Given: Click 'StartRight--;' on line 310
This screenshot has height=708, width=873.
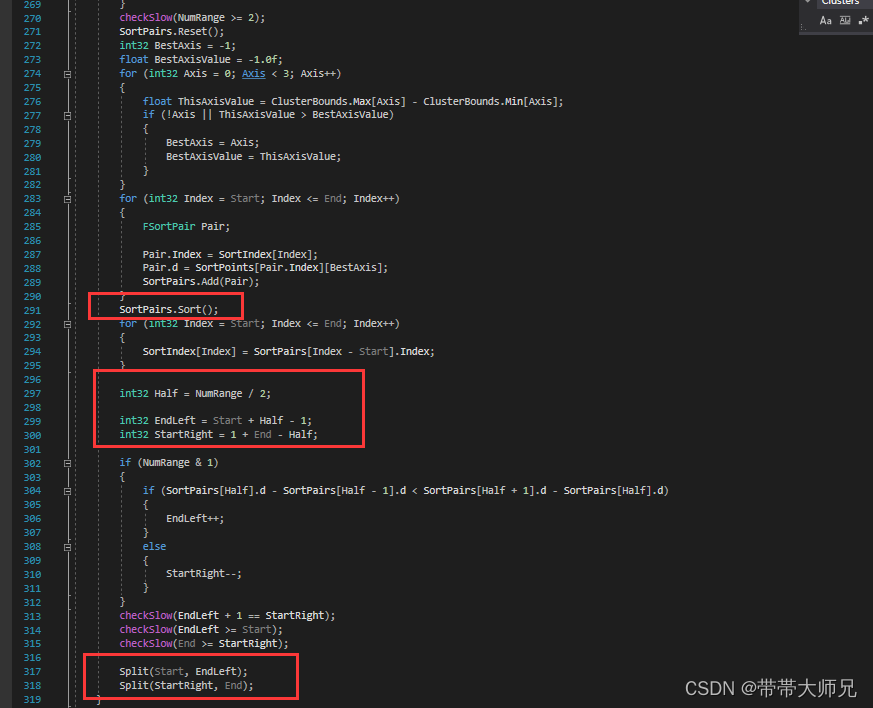Looking at the screenshot, I should [x=204, y=573].
